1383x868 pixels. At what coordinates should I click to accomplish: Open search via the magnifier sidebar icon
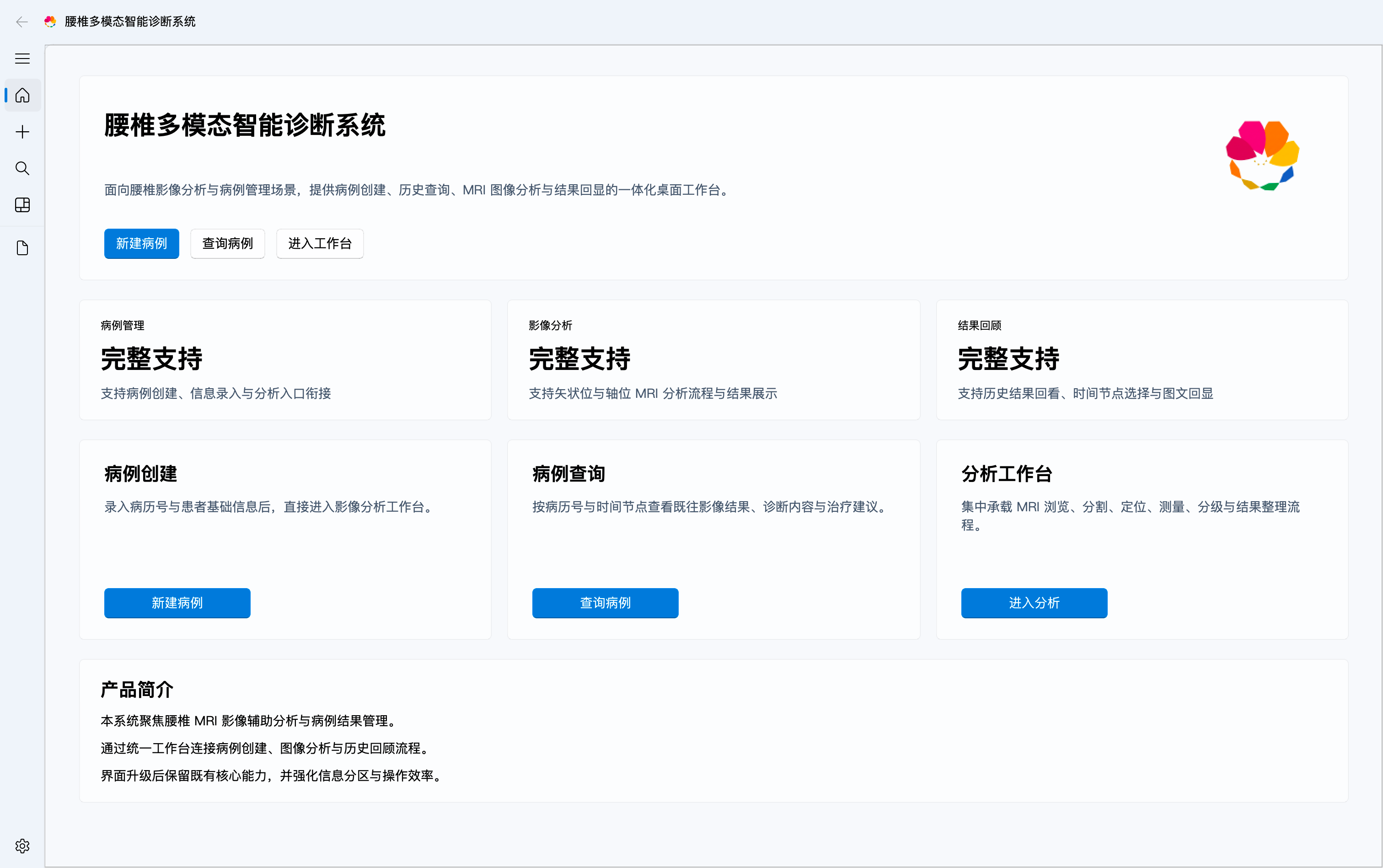22,168
